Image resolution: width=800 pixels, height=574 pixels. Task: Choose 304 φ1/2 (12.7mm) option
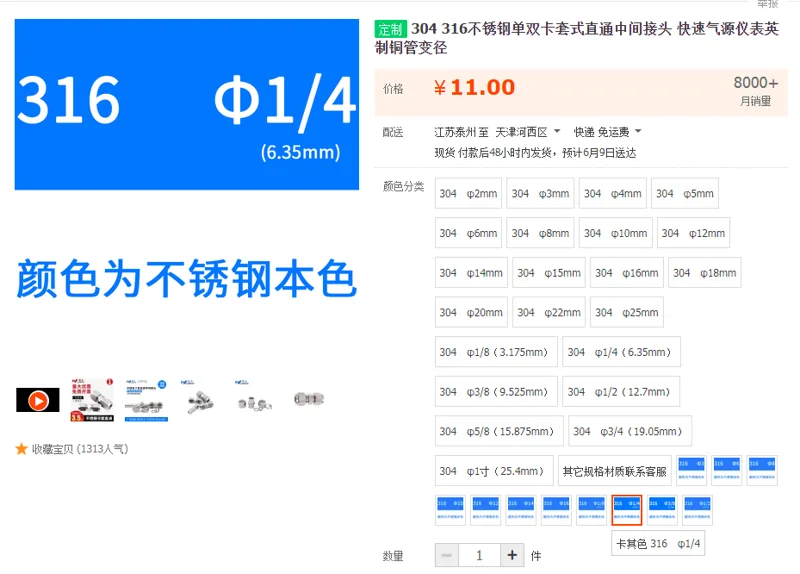coord(621,392)
